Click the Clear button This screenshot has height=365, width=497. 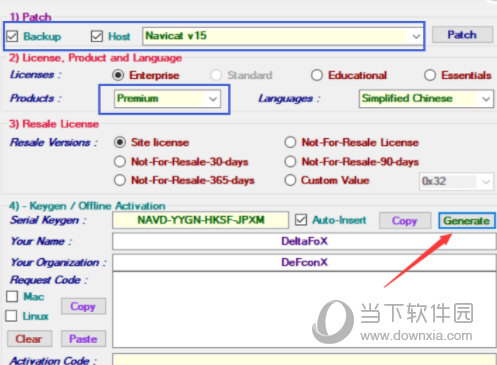click(x=29, y=339)
